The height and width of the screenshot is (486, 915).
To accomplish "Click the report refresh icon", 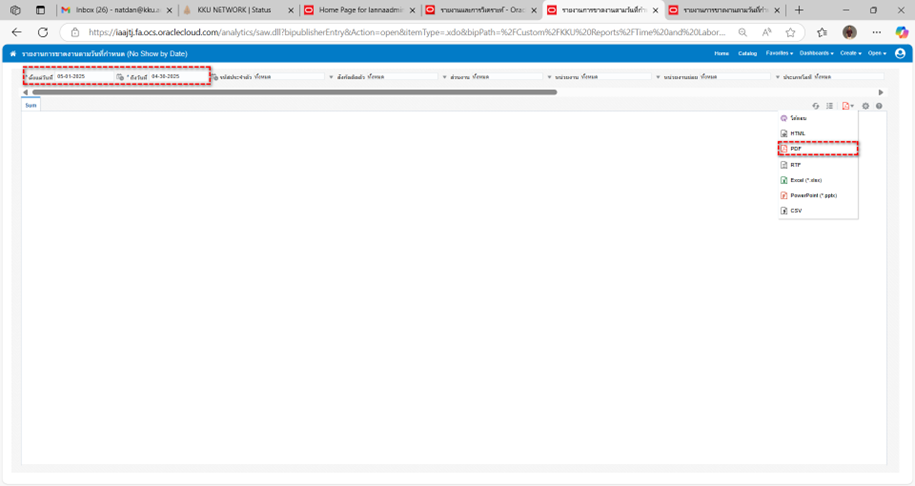I will 816,106.
